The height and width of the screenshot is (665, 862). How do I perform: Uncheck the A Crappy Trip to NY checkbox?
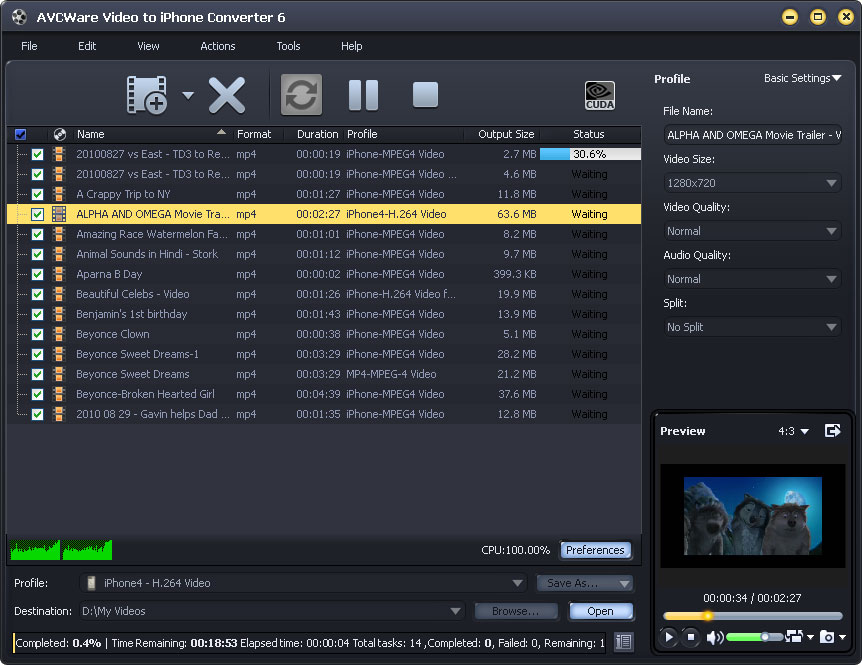pos(37,194)
